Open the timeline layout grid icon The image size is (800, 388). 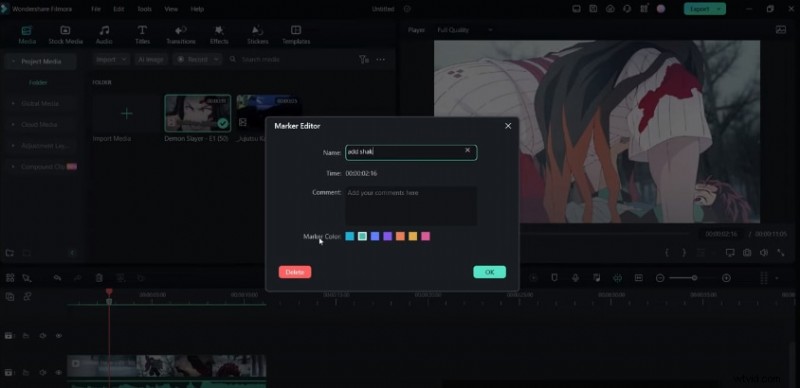[10, 278]
